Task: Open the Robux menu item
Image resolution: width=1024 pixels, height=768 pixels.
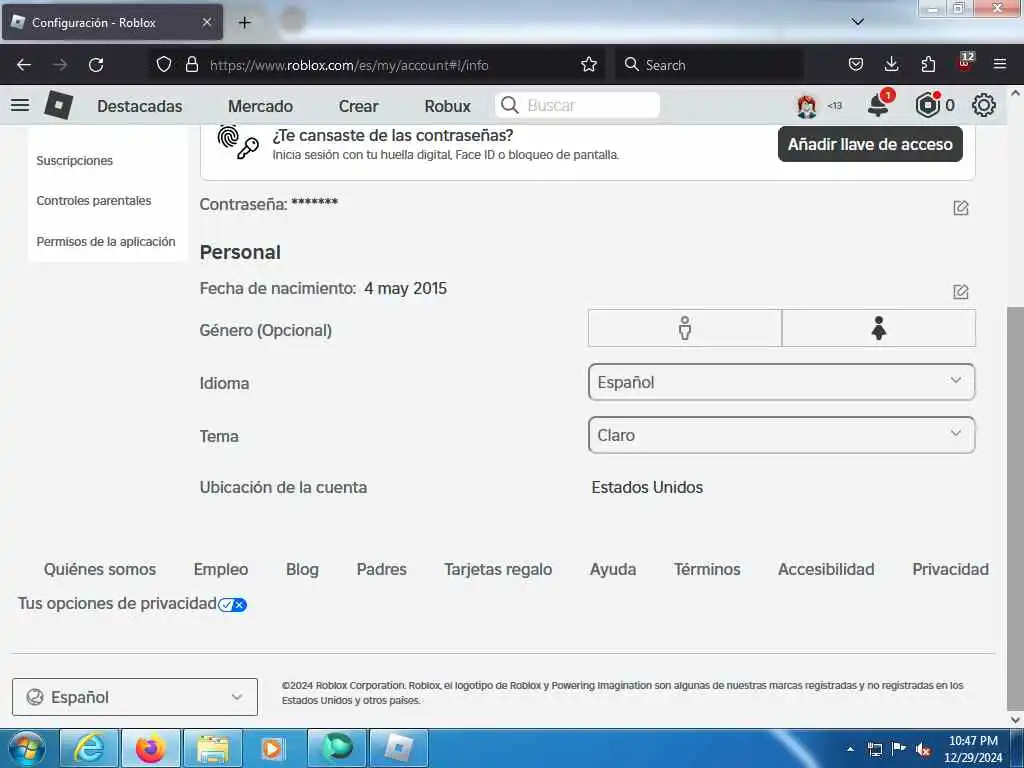Action: click(447, 106)
